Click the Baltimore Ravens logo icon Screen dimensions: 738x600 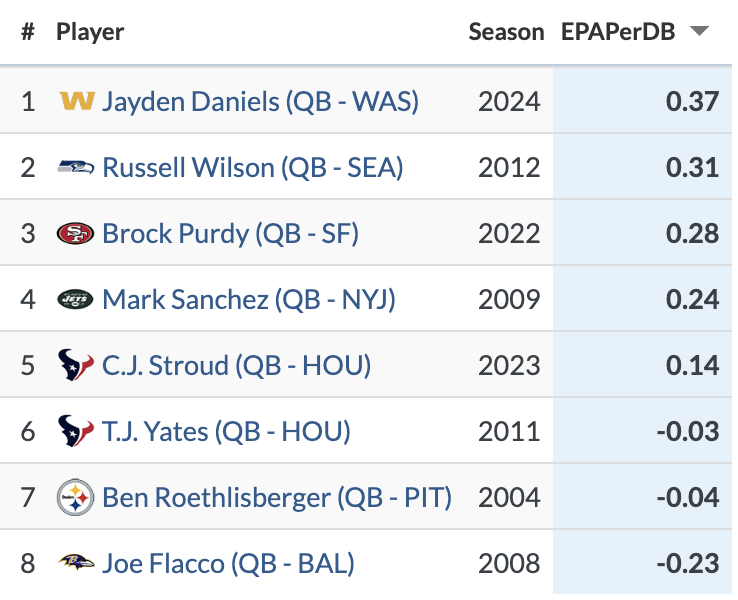point(77,563)
